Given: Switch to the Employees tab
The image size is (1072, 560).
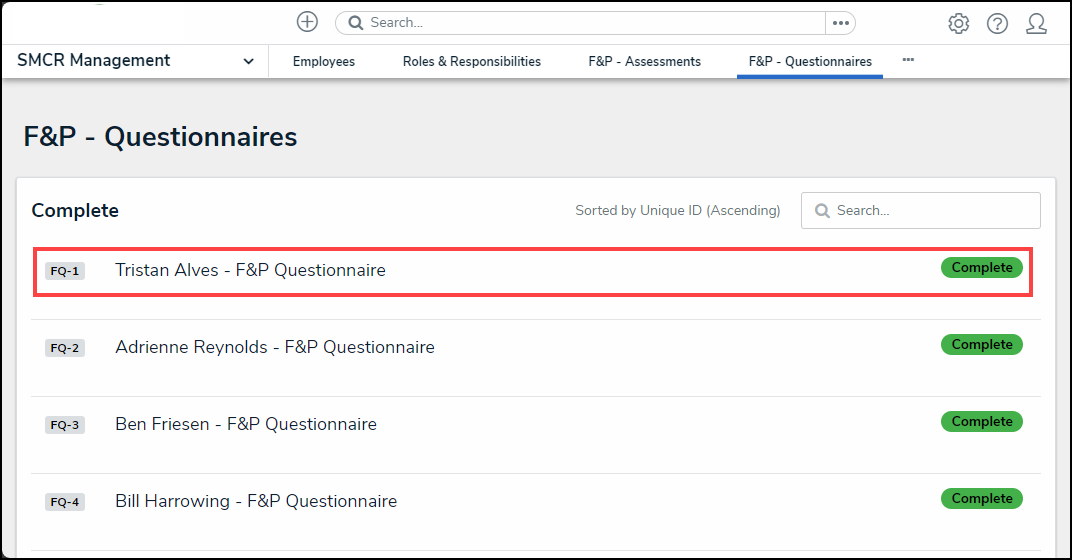Looking at the screenshot, I should coord(324,62).
